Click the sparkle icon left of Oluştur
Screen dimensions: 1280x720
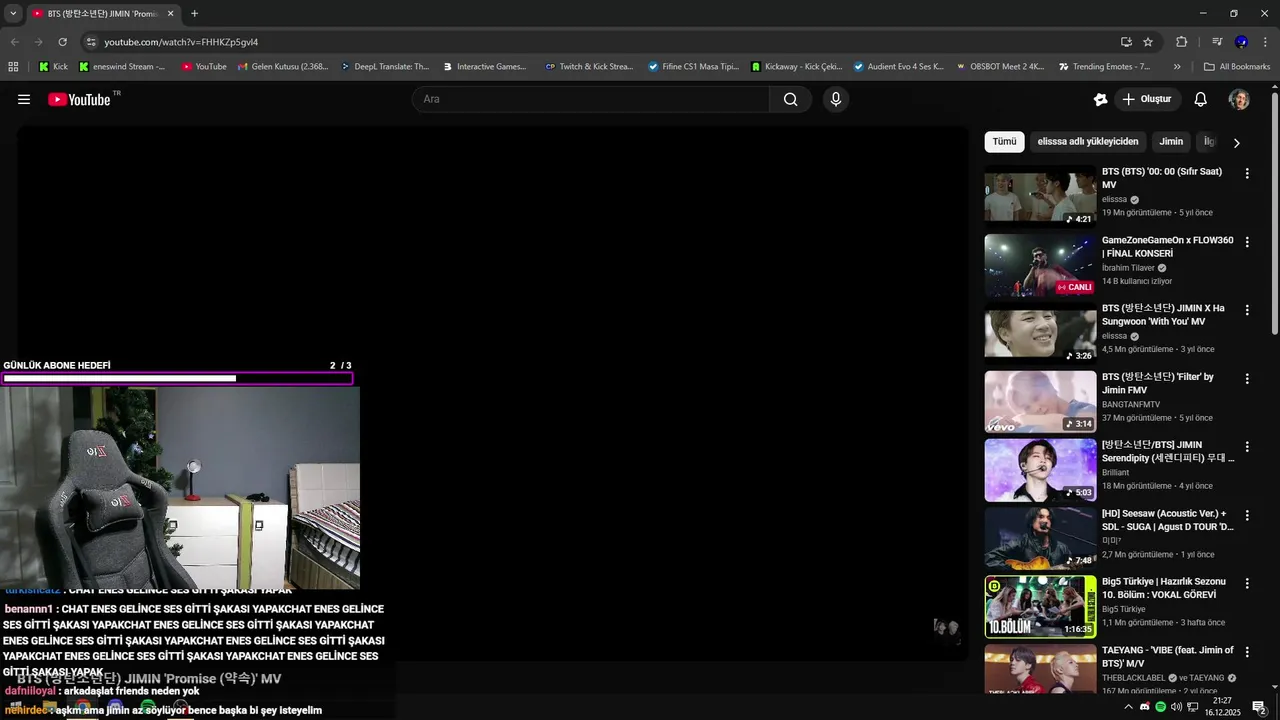(x=1100, y=99)
